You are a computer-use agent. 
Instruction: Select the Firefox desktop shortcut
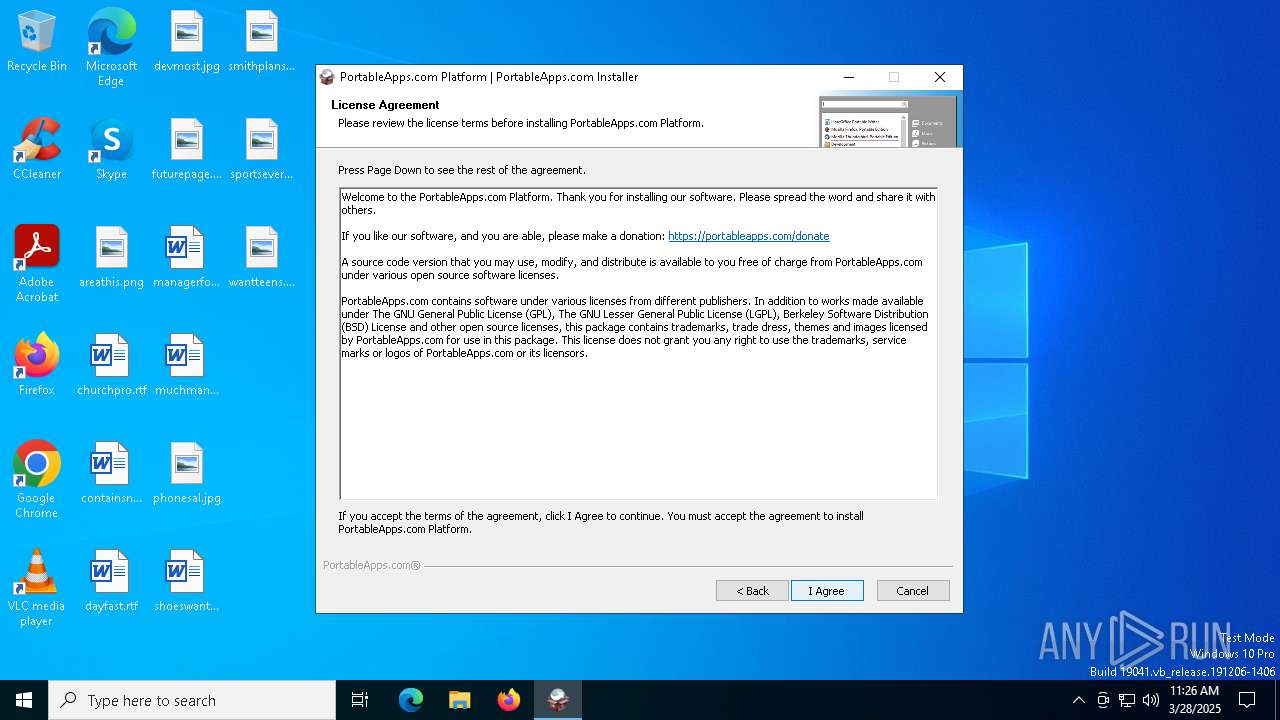click(x=37, y=366)
